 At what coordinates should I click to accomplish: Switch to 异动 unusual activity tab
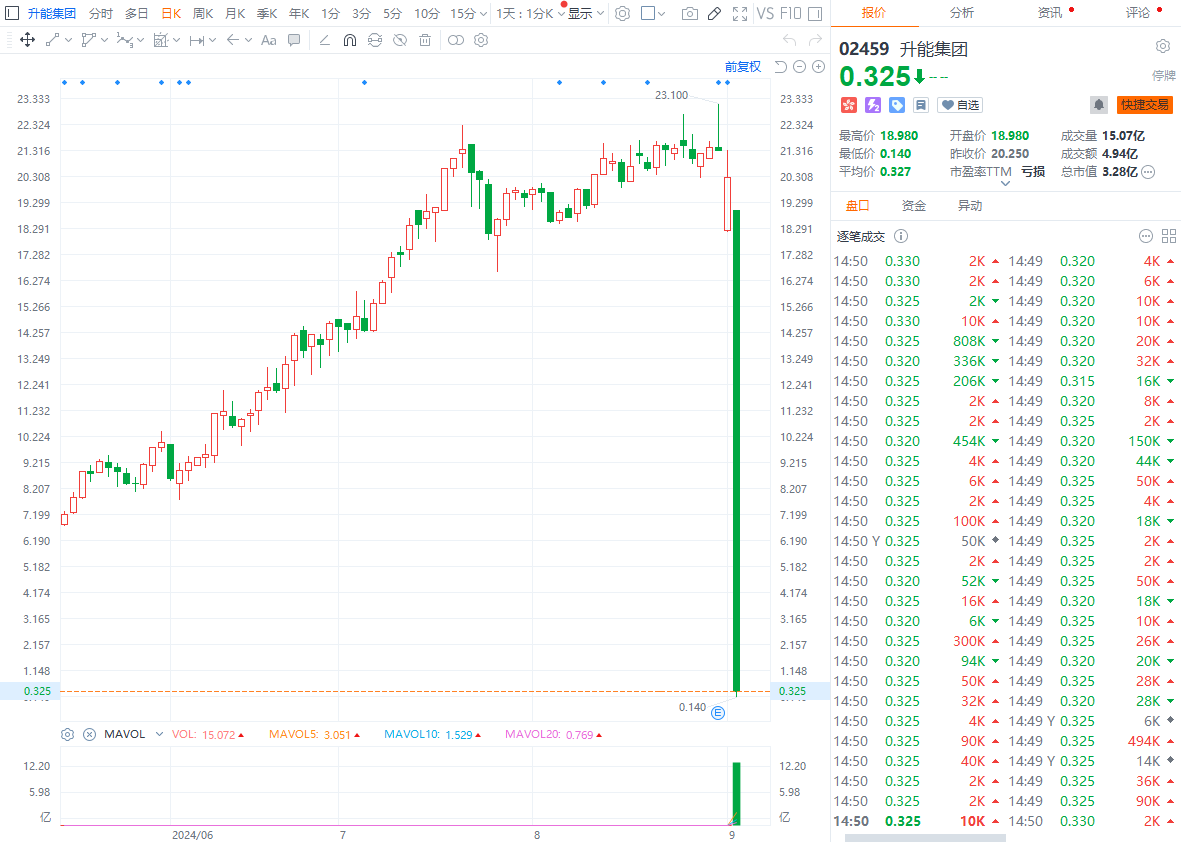pos(969,206)
